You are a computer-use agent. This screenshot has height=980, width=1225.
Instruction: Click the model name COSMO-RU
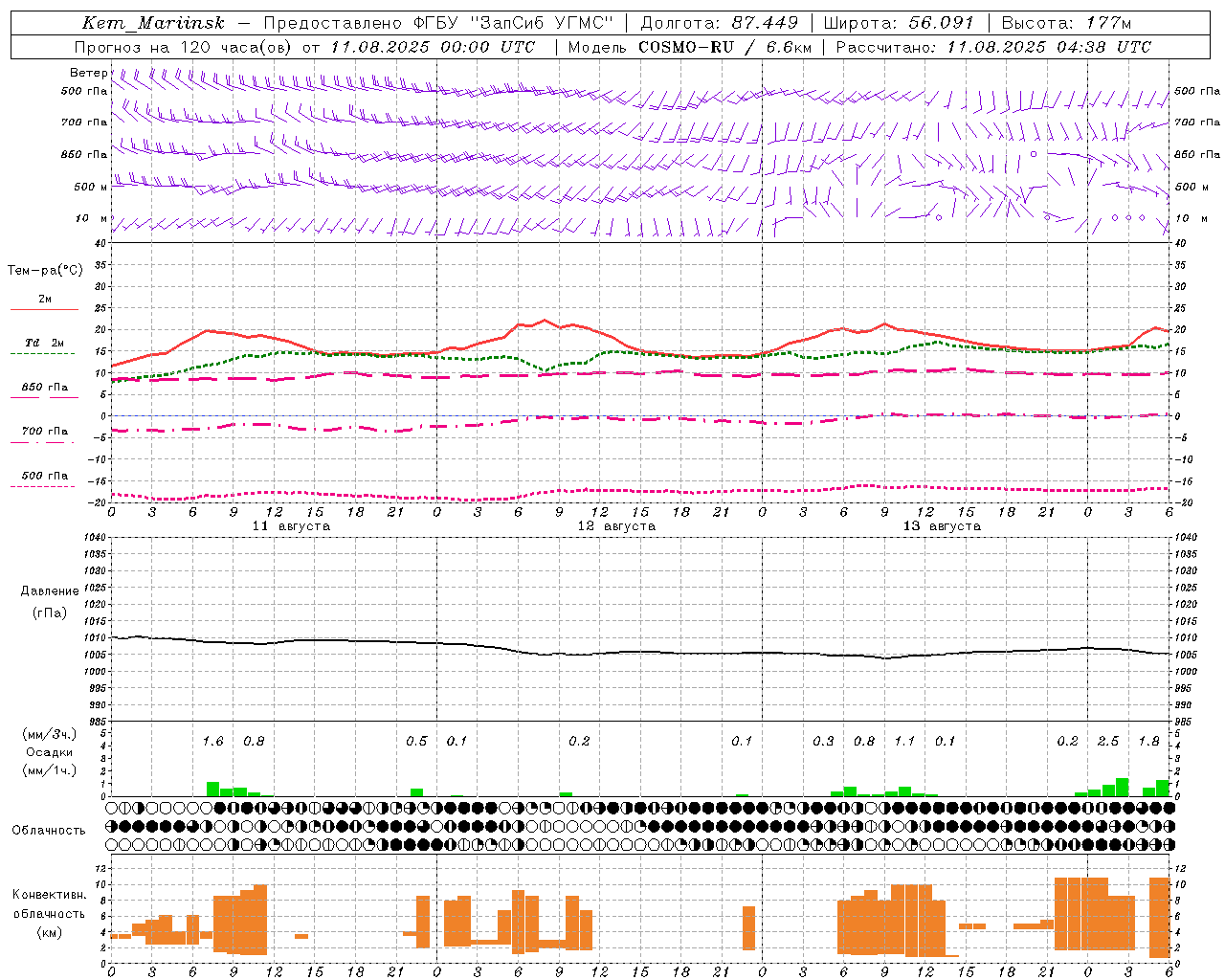coord(686,47)
